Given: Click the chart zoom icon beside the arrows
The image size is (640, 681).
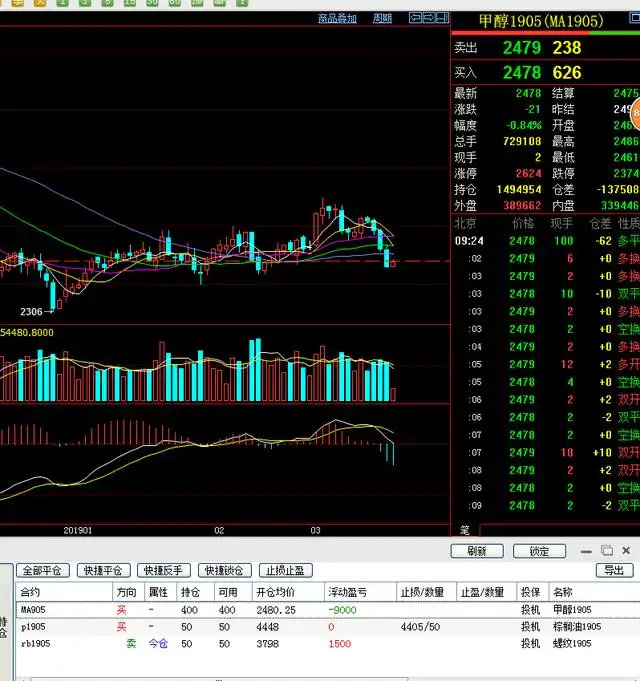Looking at the screenshot, I should click(x=442, y=18).
